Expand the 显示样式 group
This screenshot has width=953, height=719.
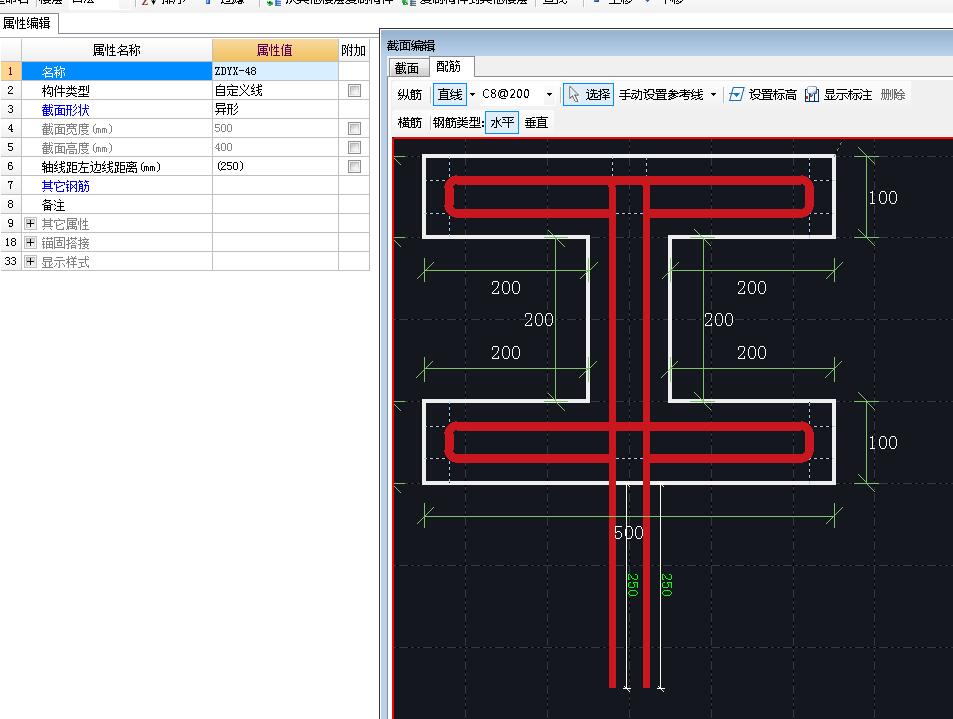click(x=30, y=262)
